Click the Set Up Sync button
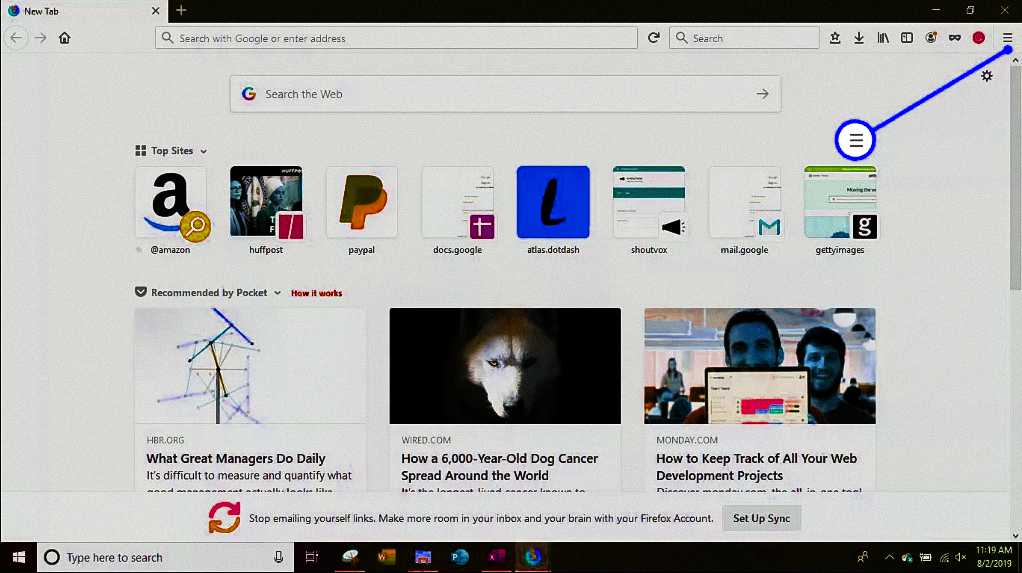The height and width of the screenshot is (573, 1022). pyautogui.click(x=761, y=518)
